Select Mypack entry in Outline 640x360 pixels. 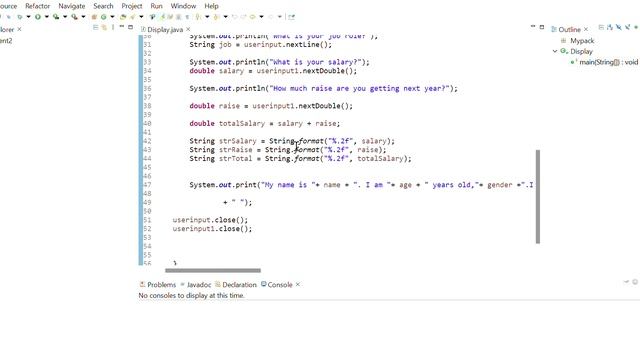click(x=582, y=41)
